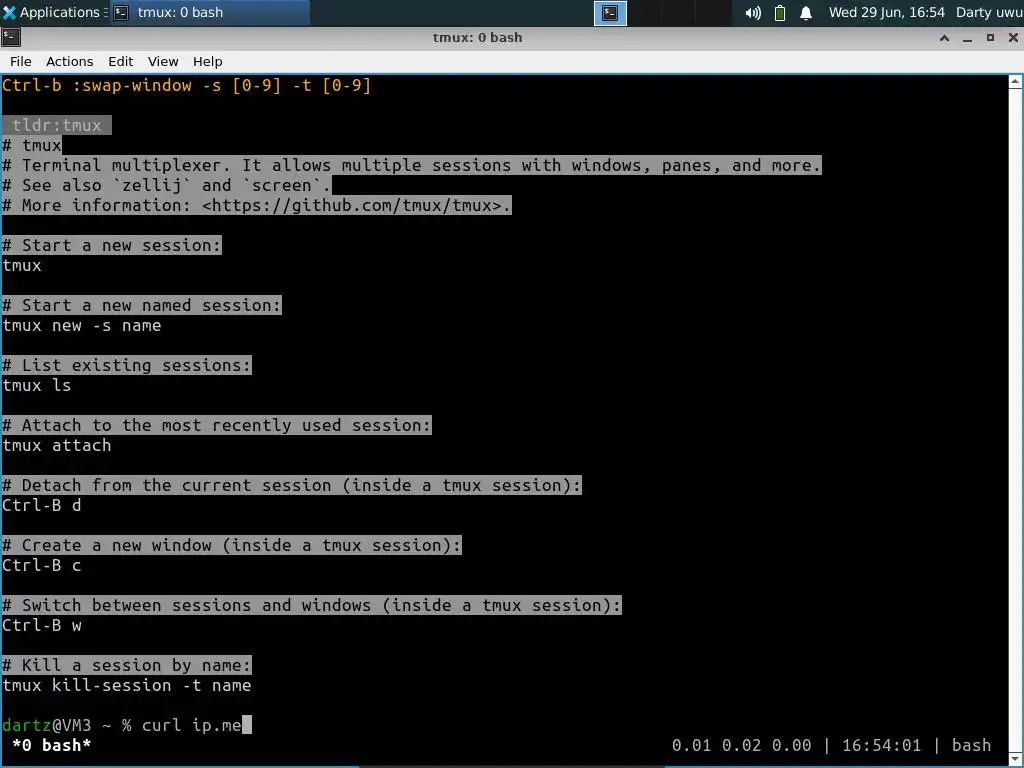Open the volume speaker indicator
Image resolution: width=1024 pixels, height=768 pixels.
[x=753, y=13]
